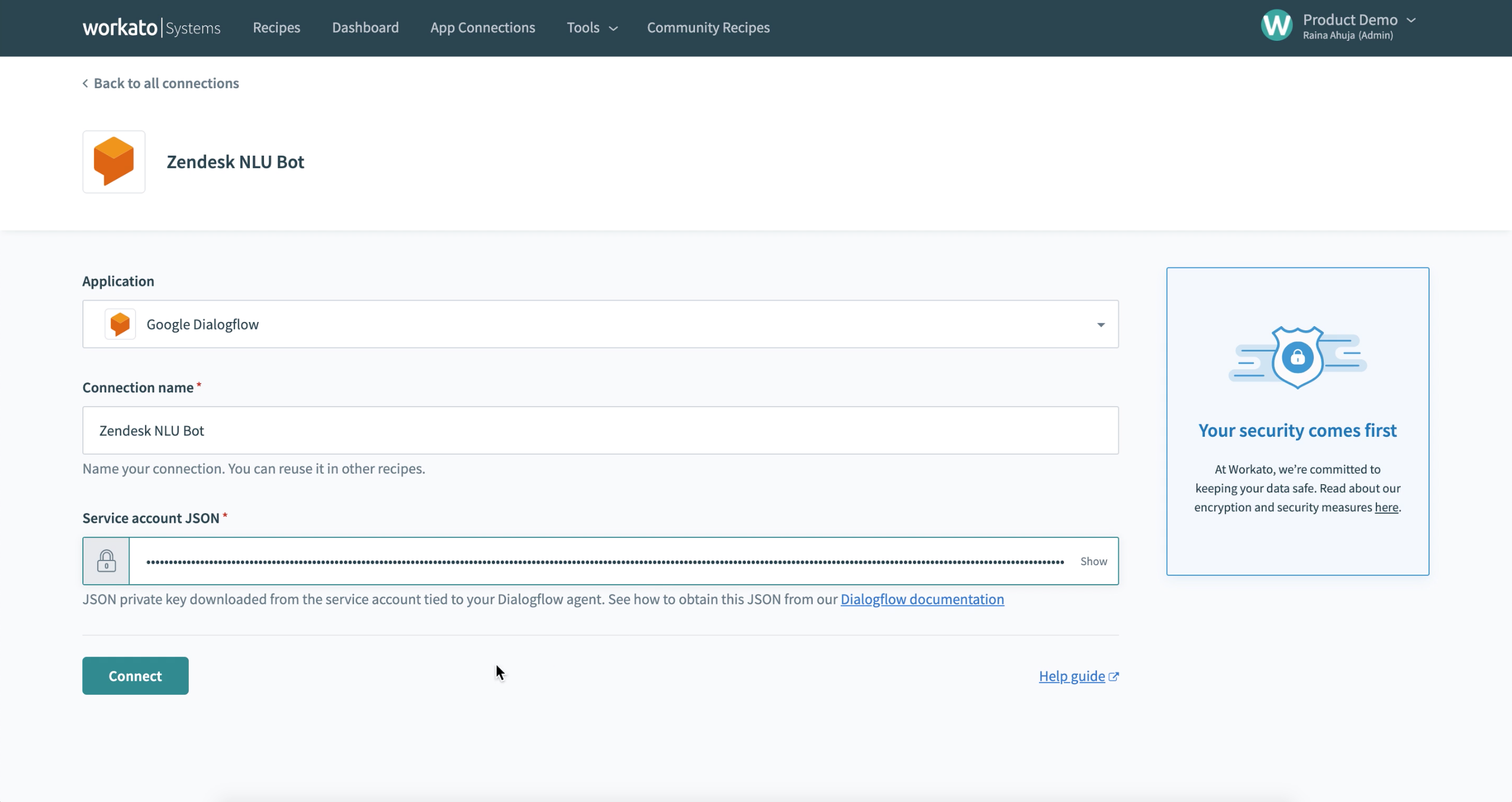The width and height of the screenshot is (1512, 802).
Task: Click the Zendesk NLU Bot title
Action: (235, 162)
